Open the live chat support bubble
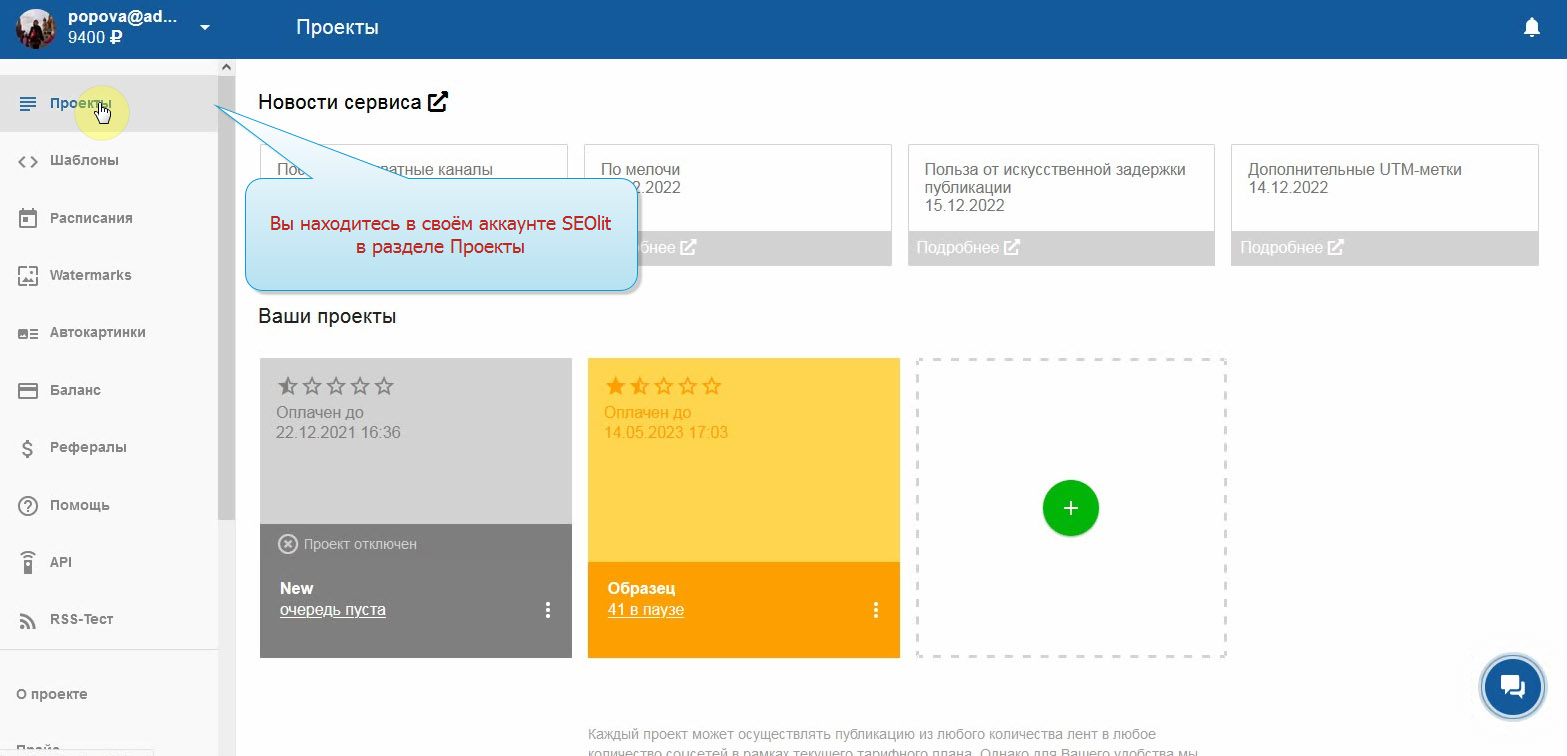1567x756 pixels. click(x=1512, y=686)
